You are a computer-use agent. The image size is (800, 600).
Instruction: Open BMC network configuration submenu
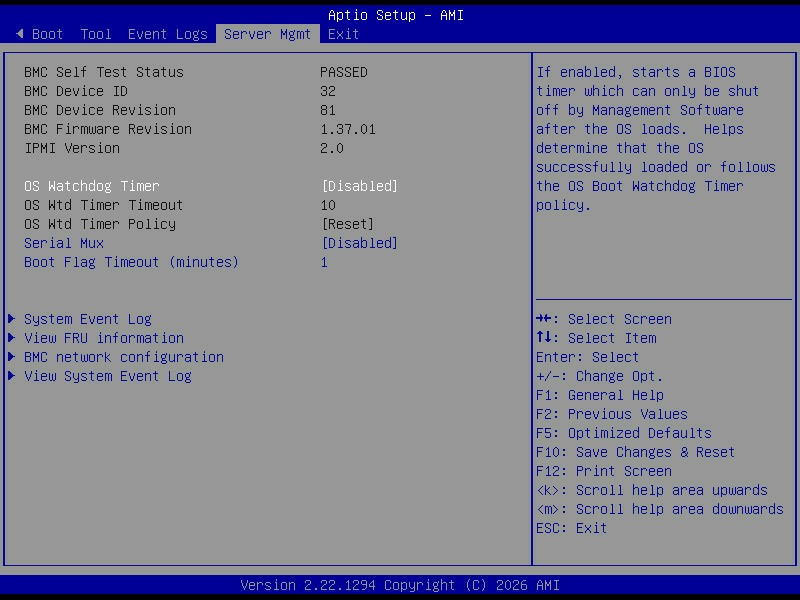click(x=124, y=357)
